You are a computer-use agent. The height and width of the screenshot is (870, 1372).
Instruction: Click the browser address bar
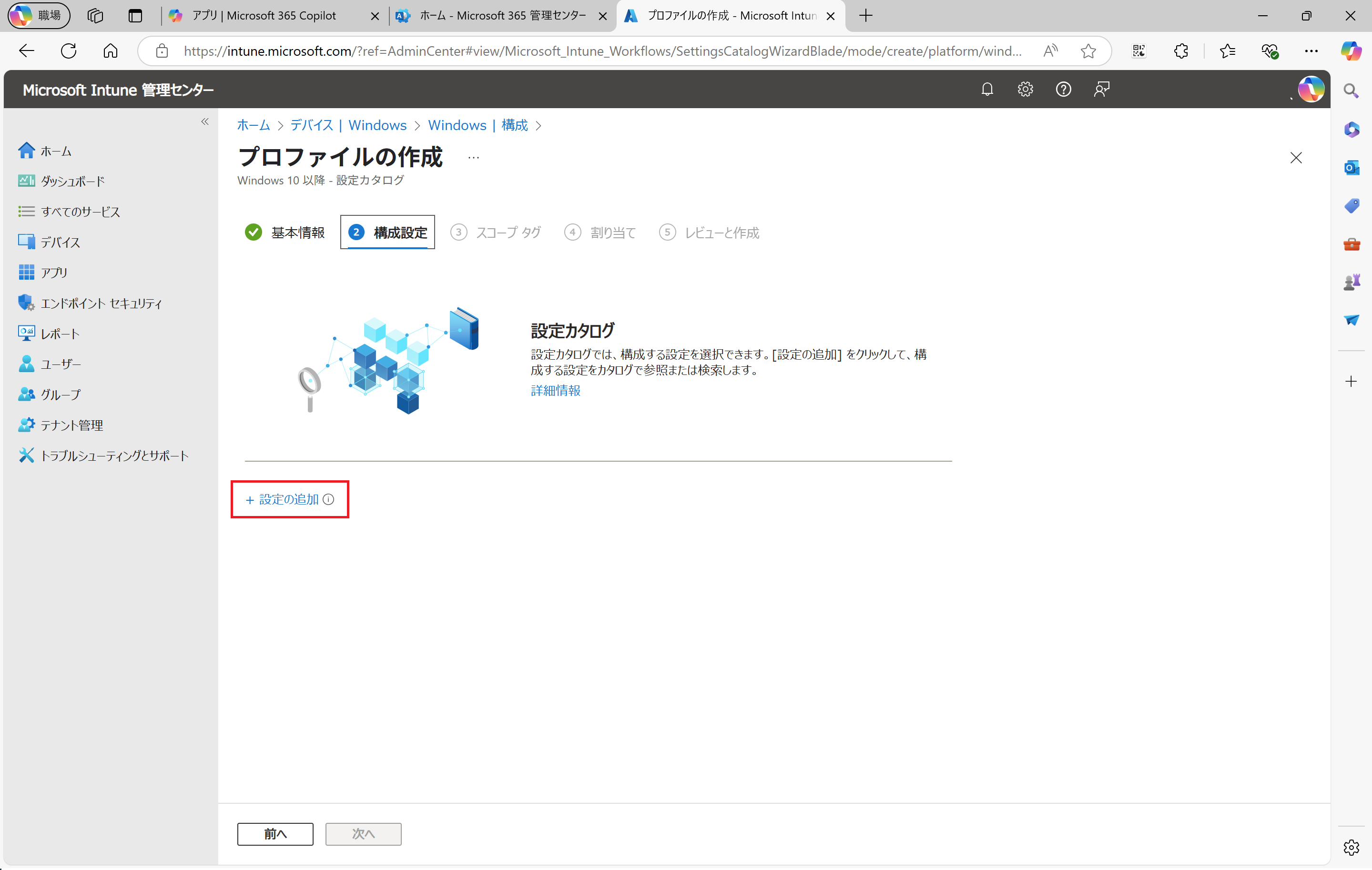click(x=570, y=51)
